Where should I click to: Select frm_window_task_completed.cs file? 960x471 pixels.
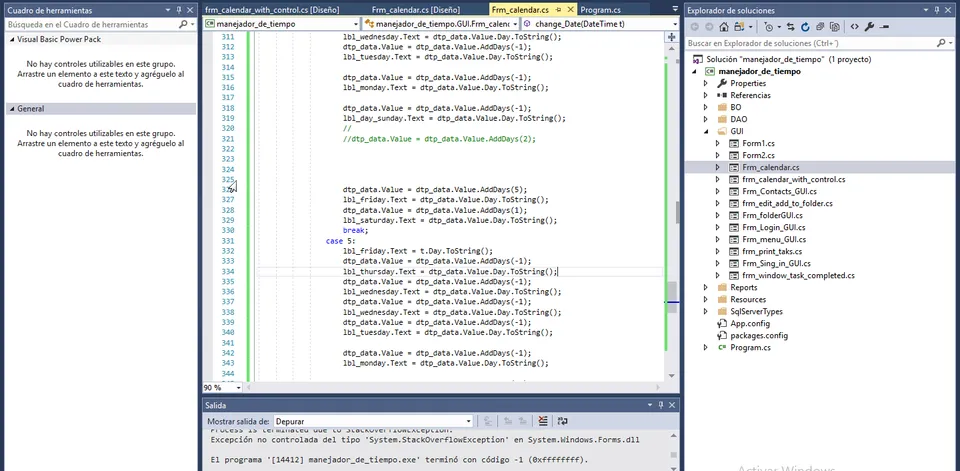[798, 275]
